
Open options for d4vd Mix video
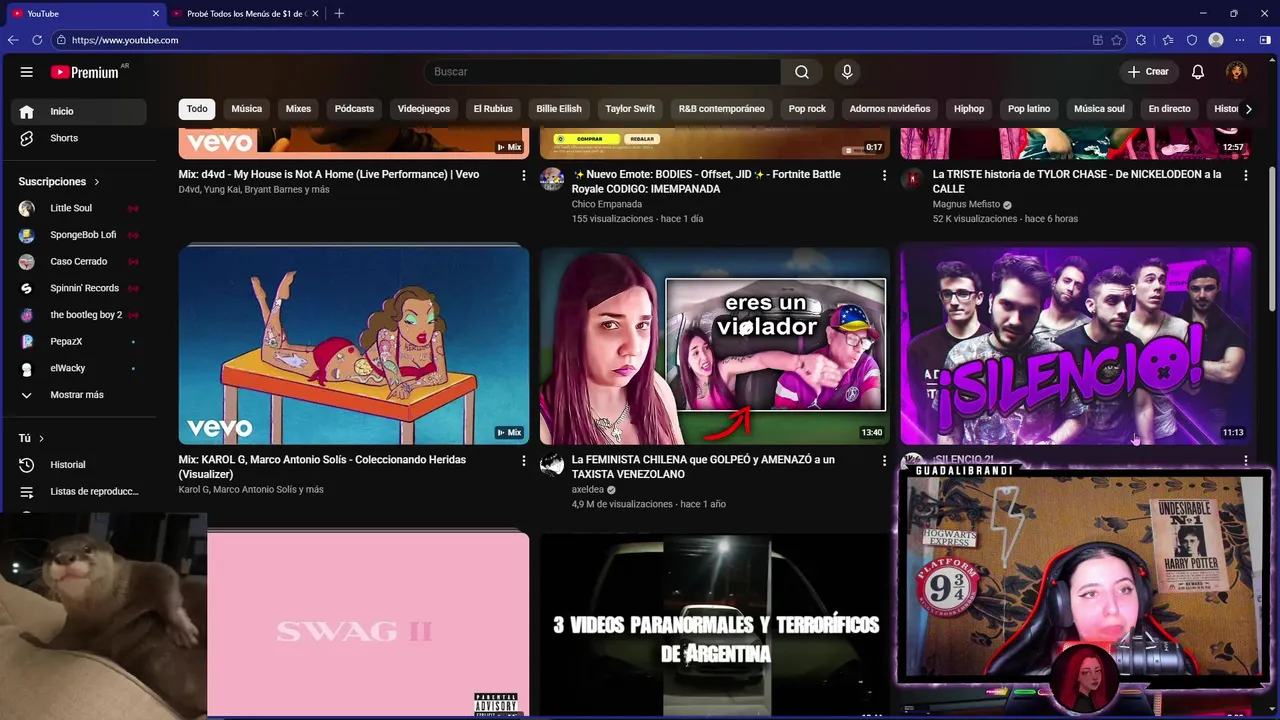point(523,175)
